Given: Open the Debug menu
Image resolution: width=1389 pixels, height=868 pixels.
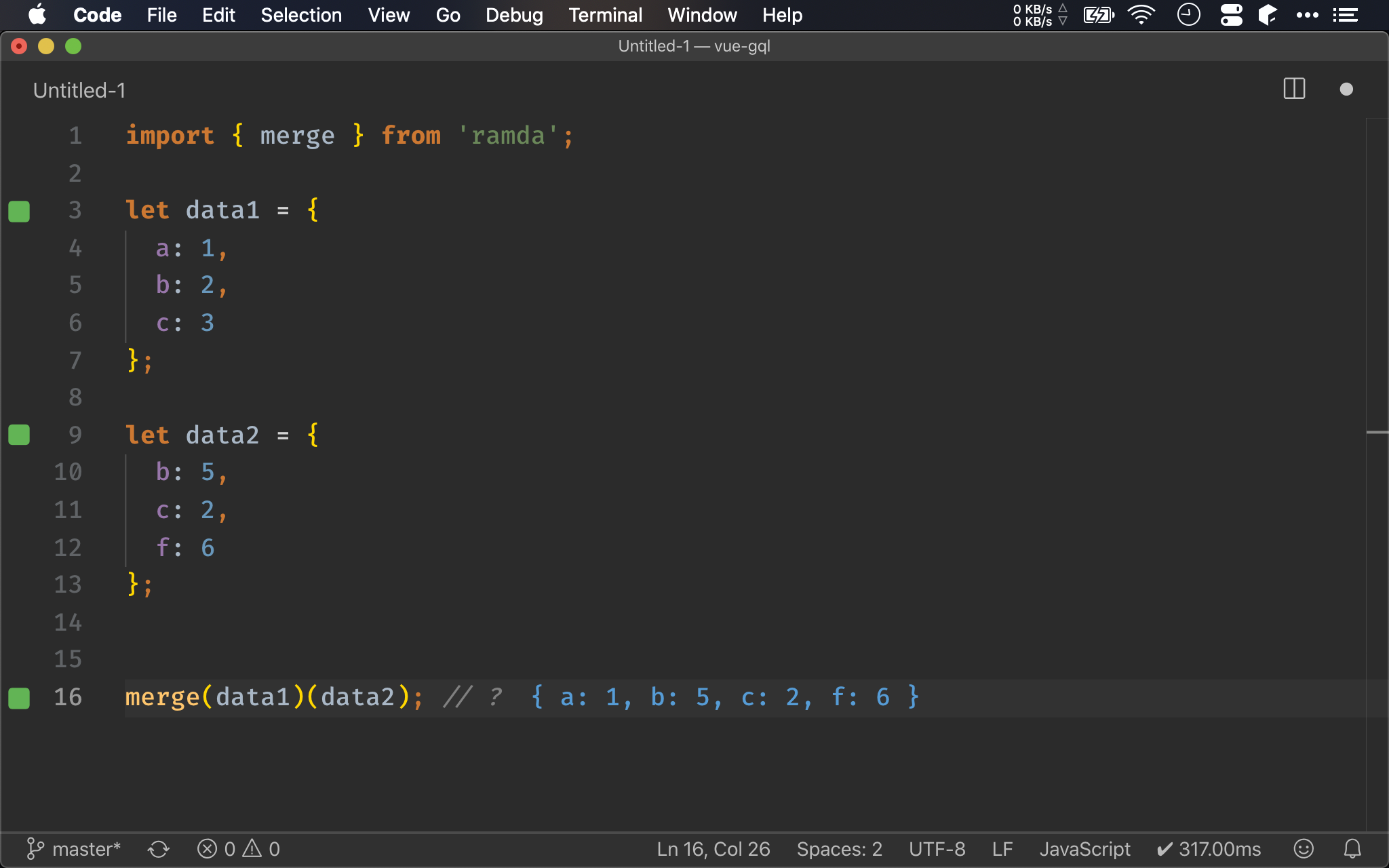Looking at the screenshot, I should (x=514, y=15).
